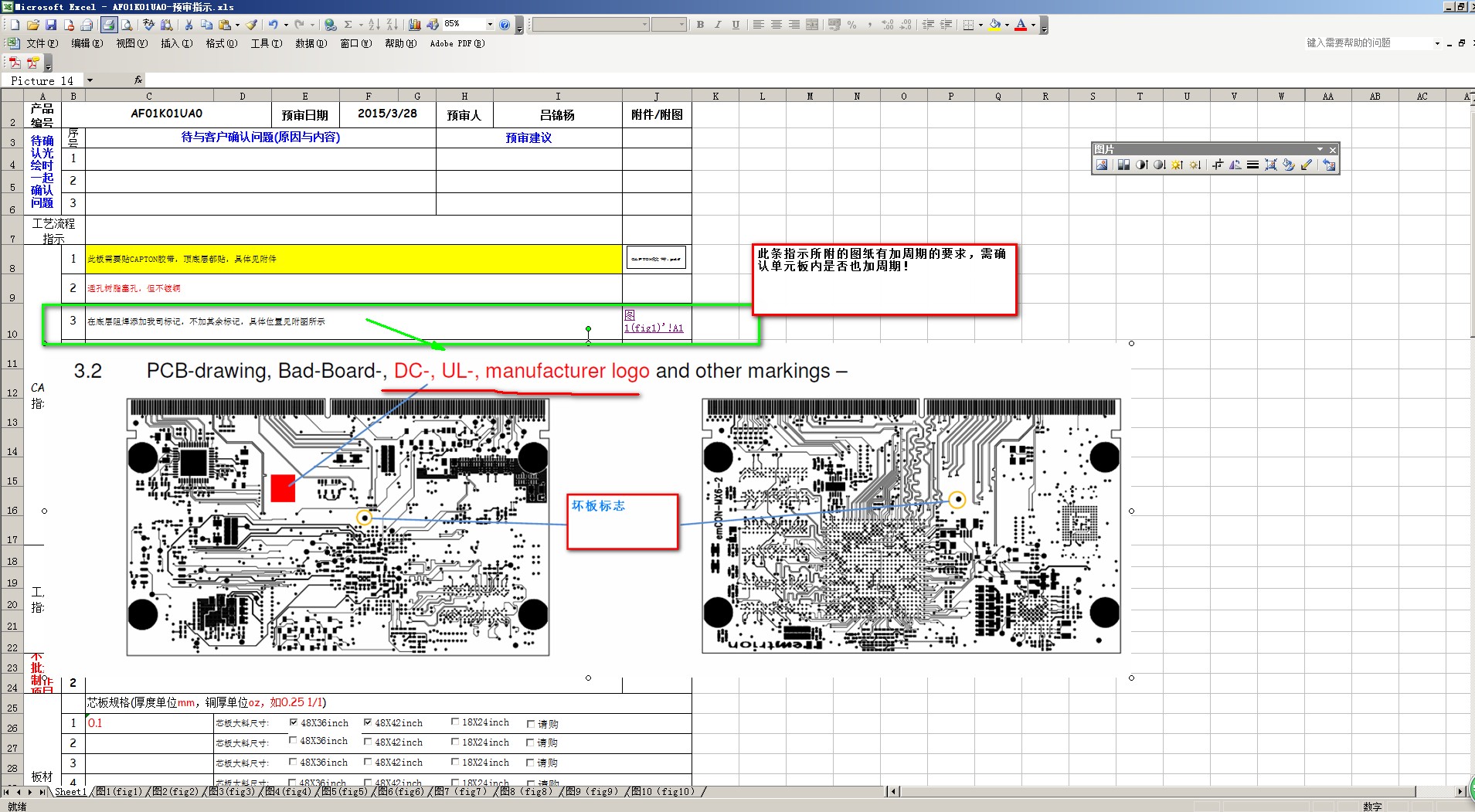Screen dimensions: 1475x812
Task: Undo the last action
Action: click(273, 25)
